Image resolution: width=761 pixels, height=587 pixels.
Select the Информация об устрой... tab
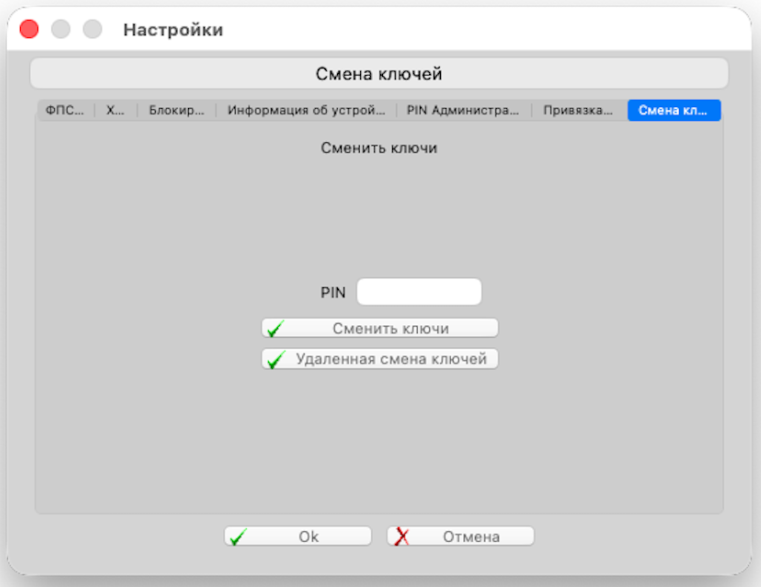coord(306,110)
